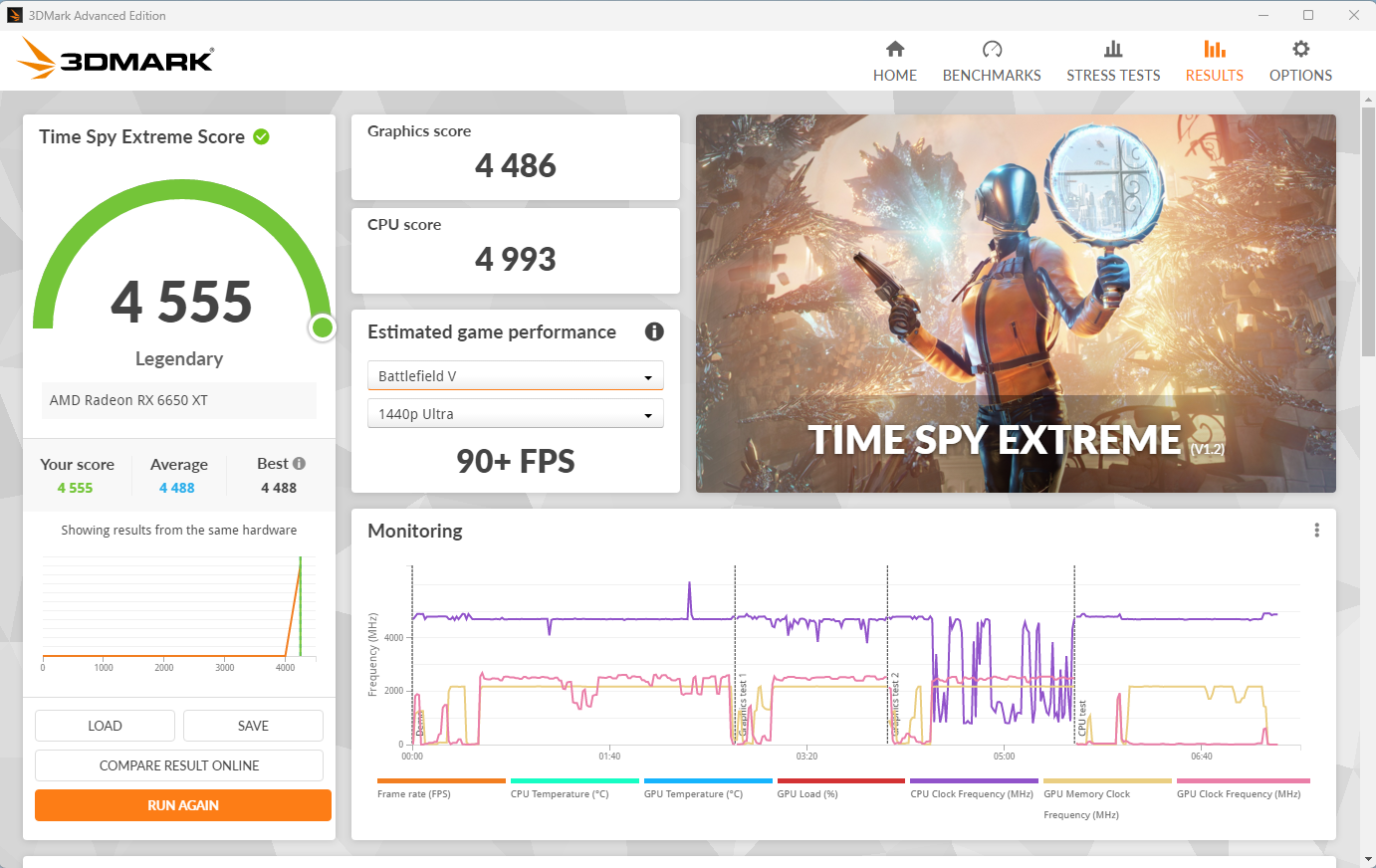Click the Home icon in navigation

coord(894,49)
